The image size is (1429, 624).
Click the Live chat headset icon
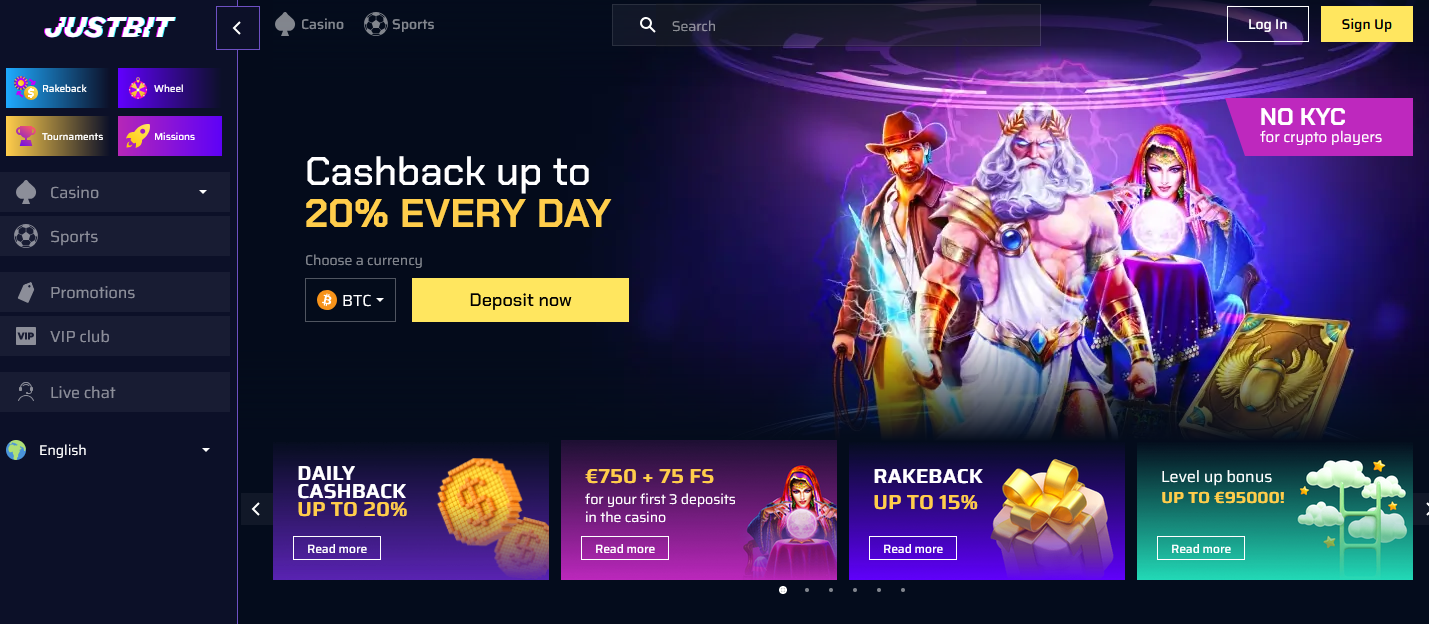[26, 392]
